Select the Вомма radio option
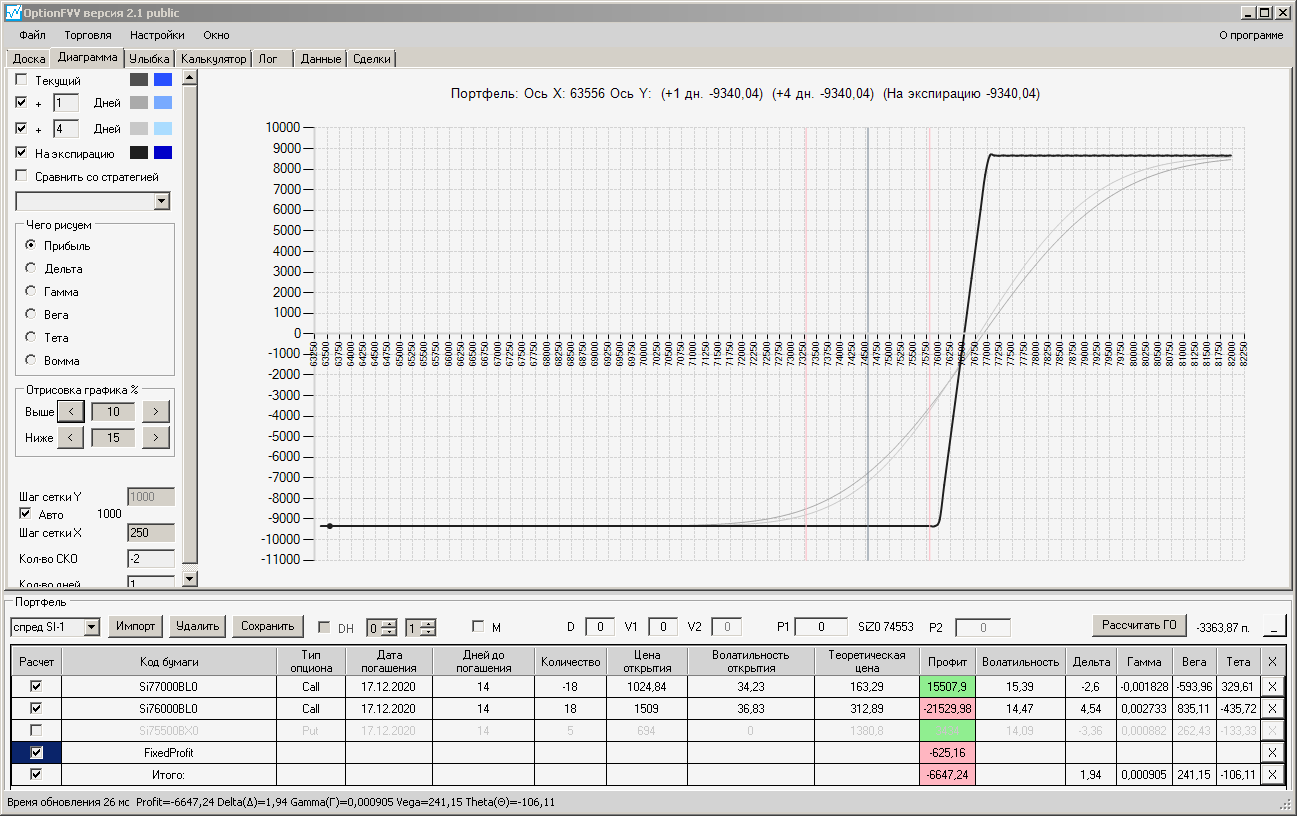Image resolution: width=1297 pixels, height=816 pixels. (31, 360)
